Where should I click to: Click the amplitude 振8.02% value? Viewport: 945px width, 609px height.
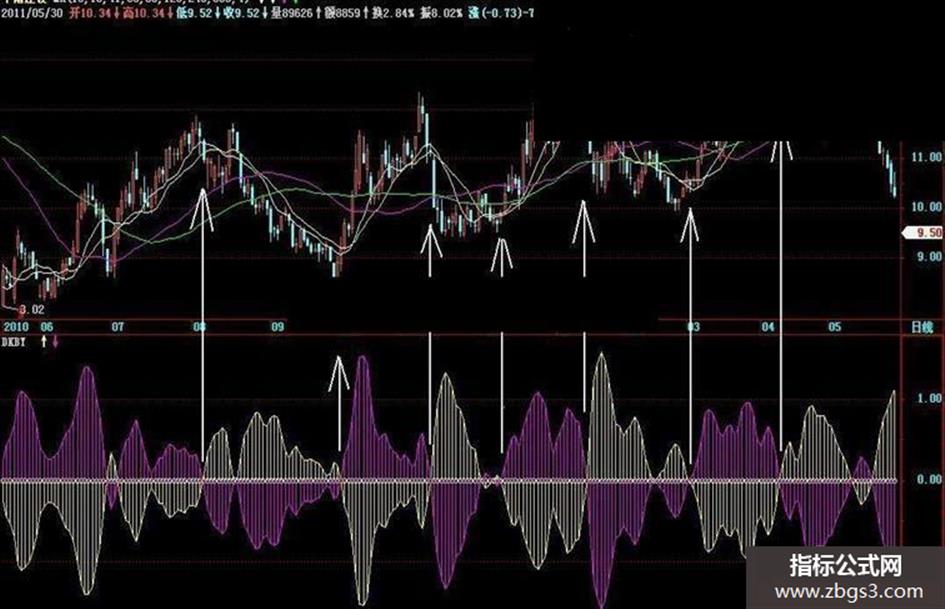pyautogui.click(x=442, y=13)
